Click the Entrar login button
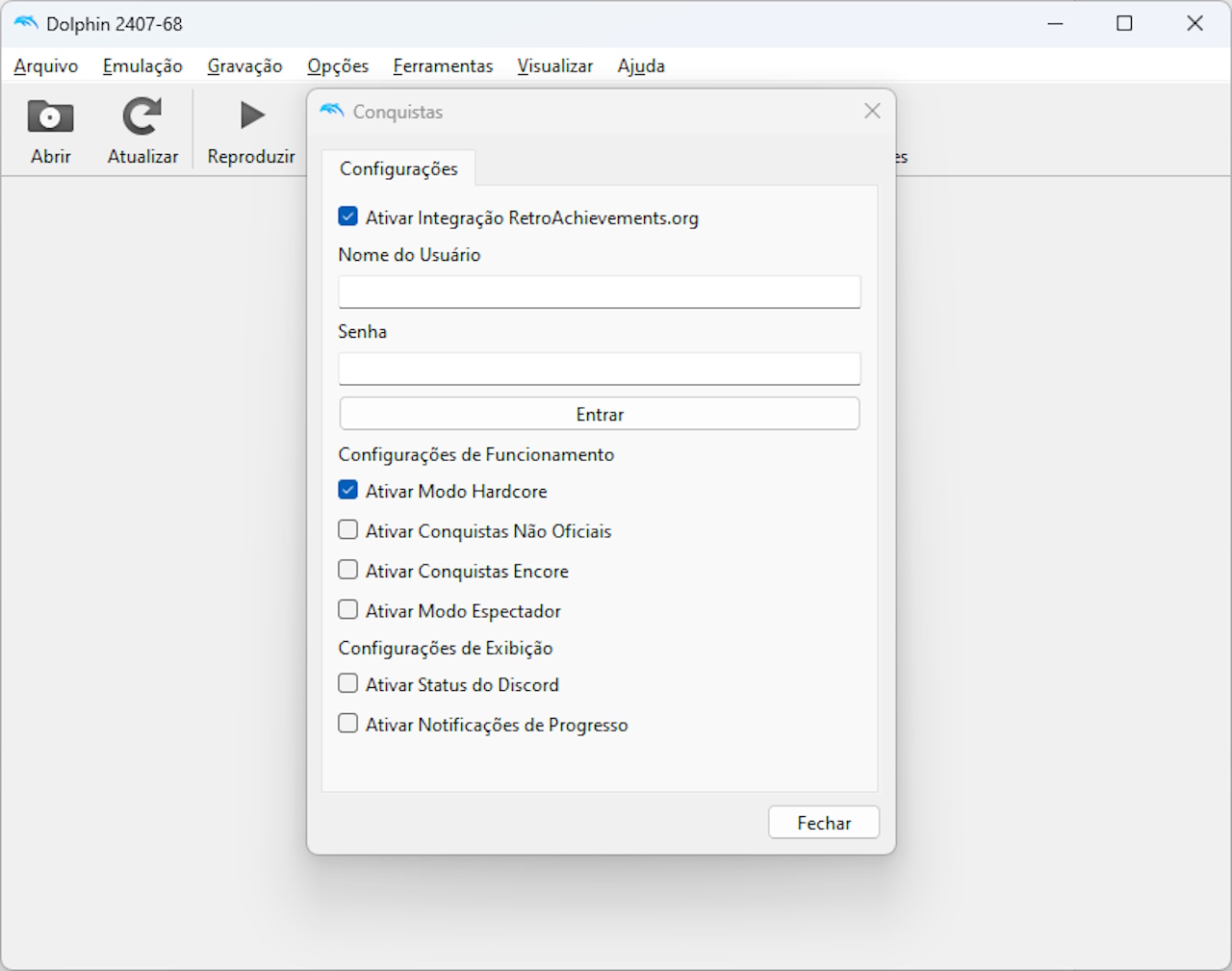 [x=599, y=414]
